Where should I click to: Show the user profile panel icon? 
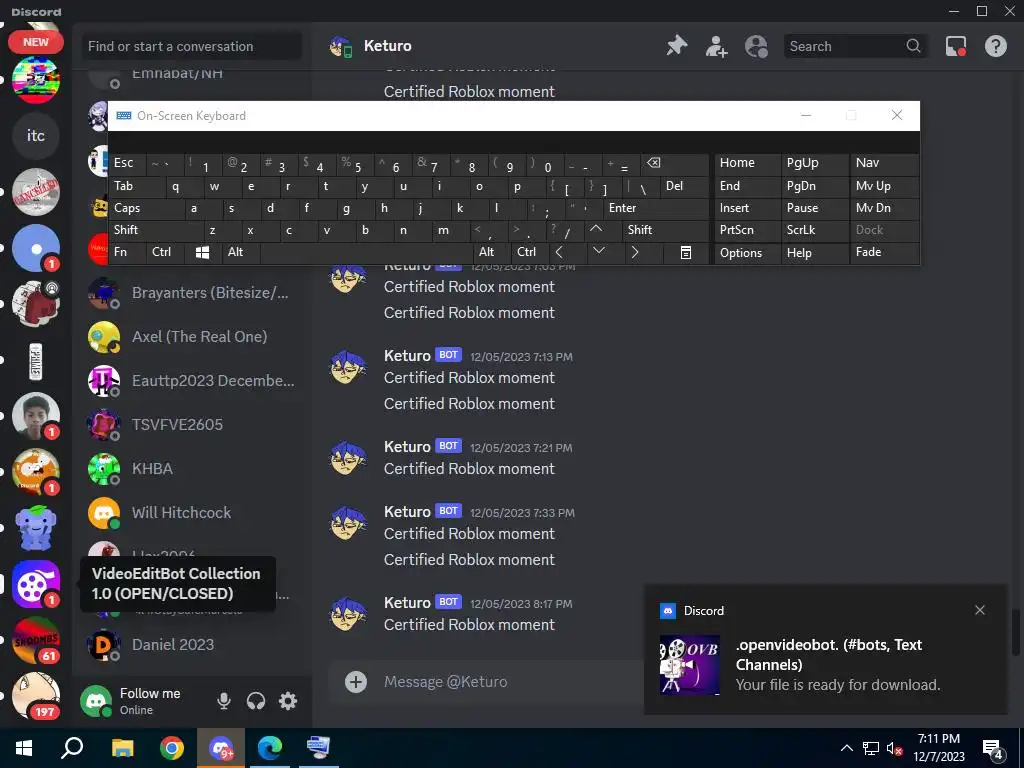756,46
